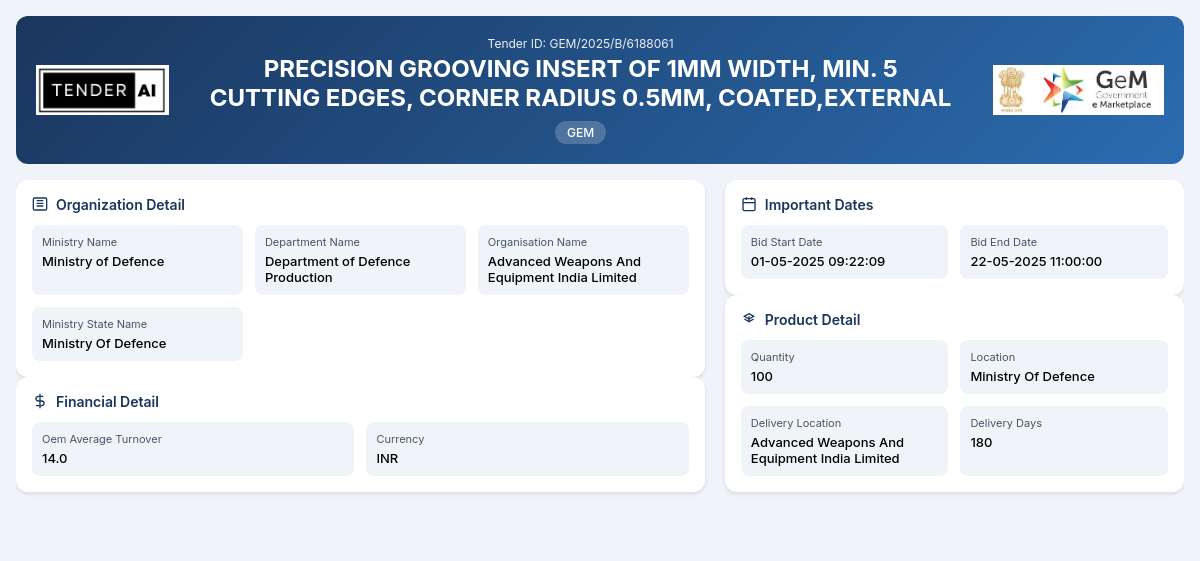Viewport: 1200px width, 561px height.
Task: Click the Product Detail layers icon
Action: (749, 319)
